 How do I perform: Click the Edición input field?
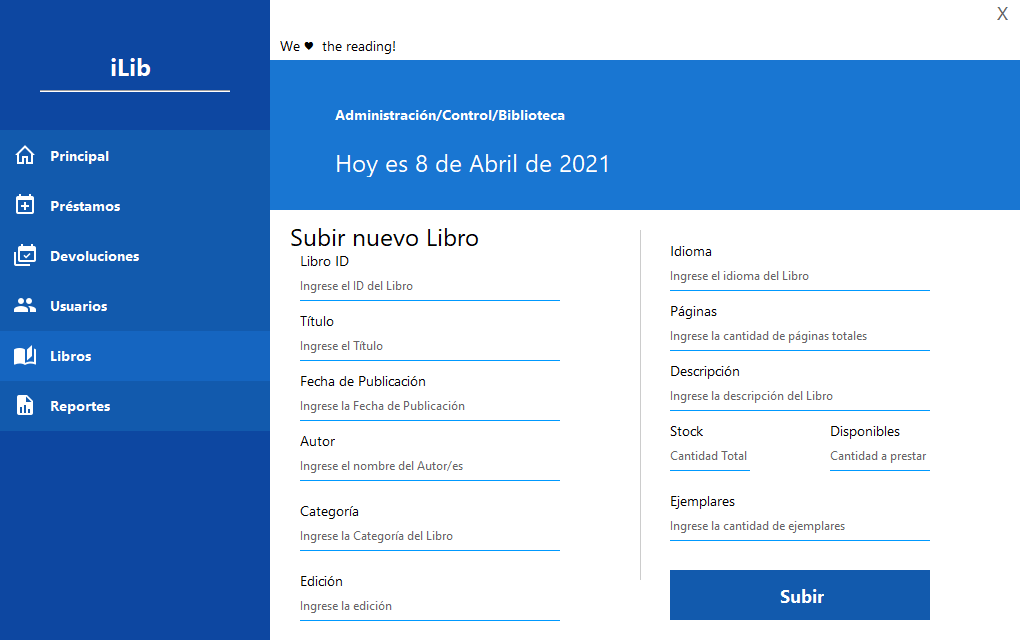(429, 606)
